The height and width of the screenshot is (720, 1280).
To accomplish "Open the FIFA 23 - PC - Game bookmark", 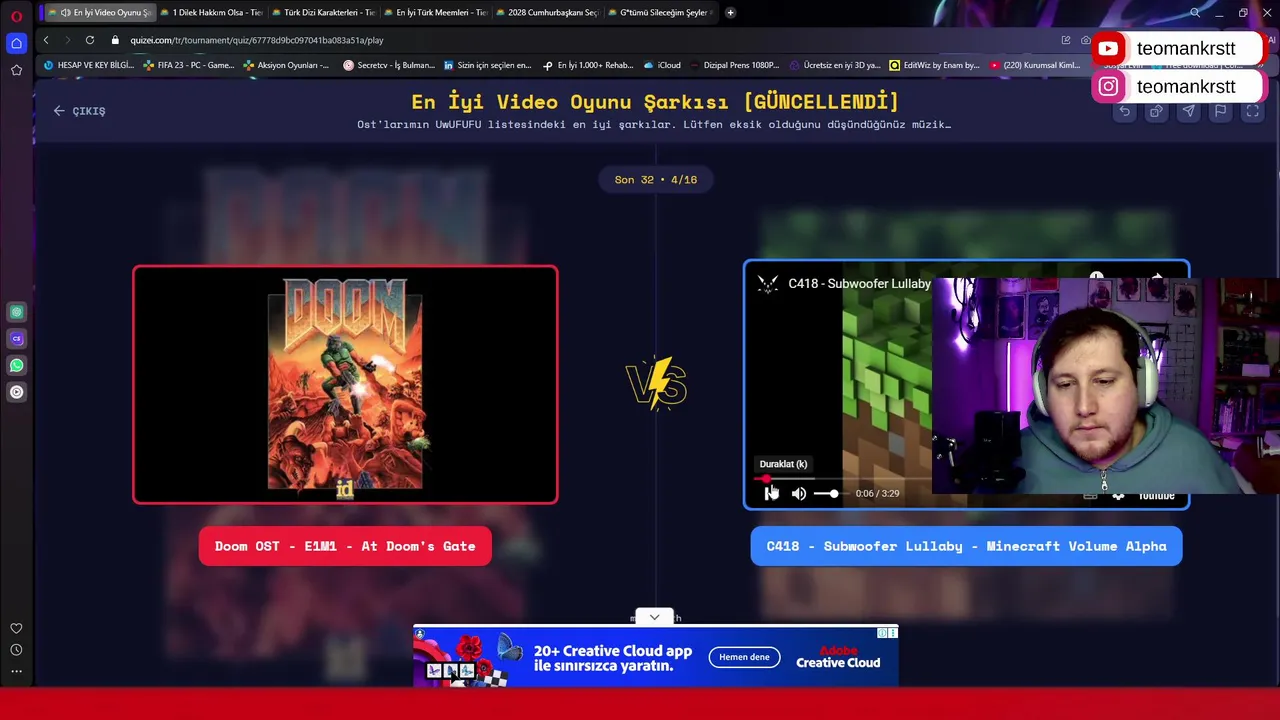I will point(189,65).
